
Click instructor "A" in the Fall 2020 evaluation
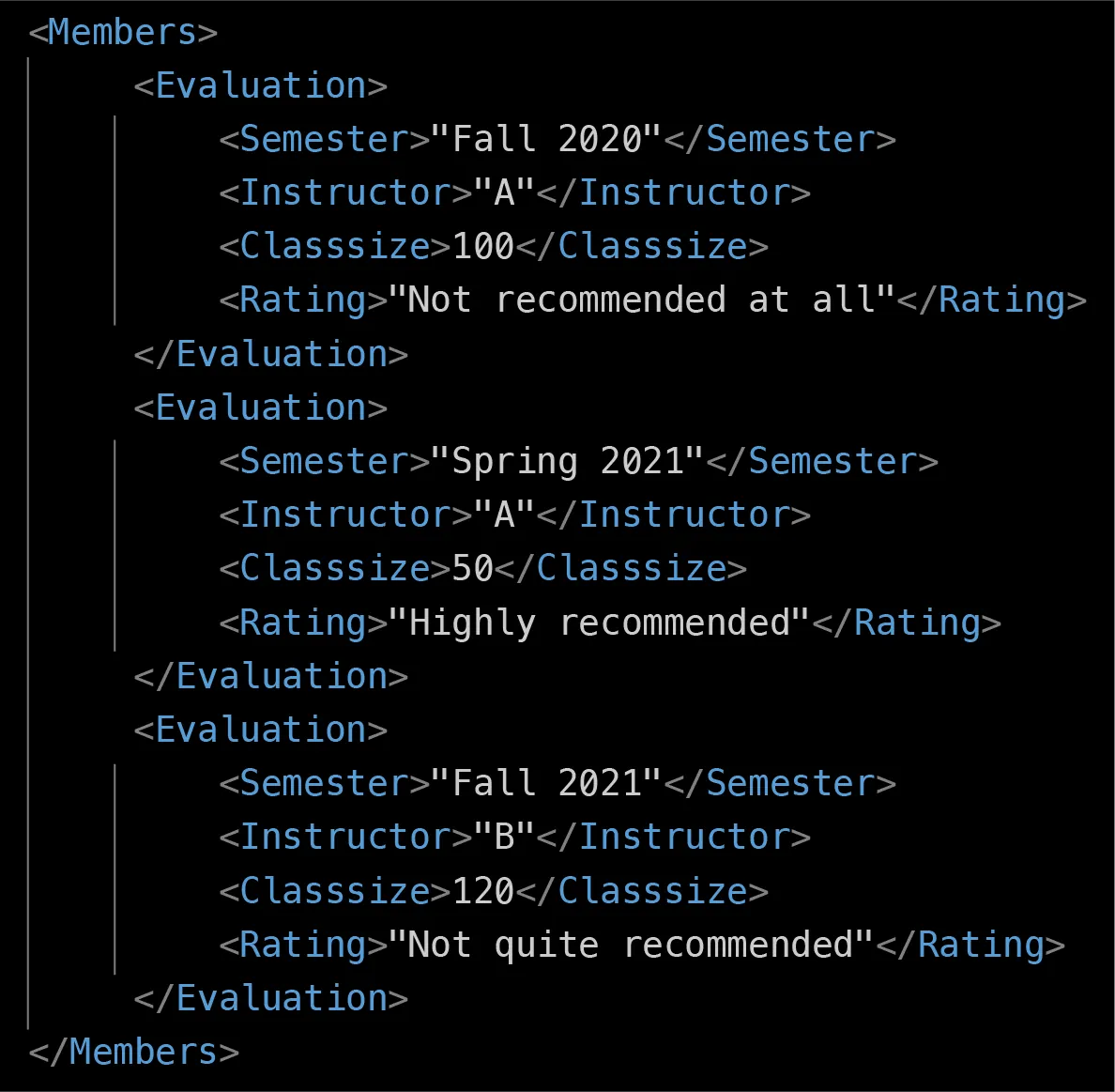(x=504, y=193)
